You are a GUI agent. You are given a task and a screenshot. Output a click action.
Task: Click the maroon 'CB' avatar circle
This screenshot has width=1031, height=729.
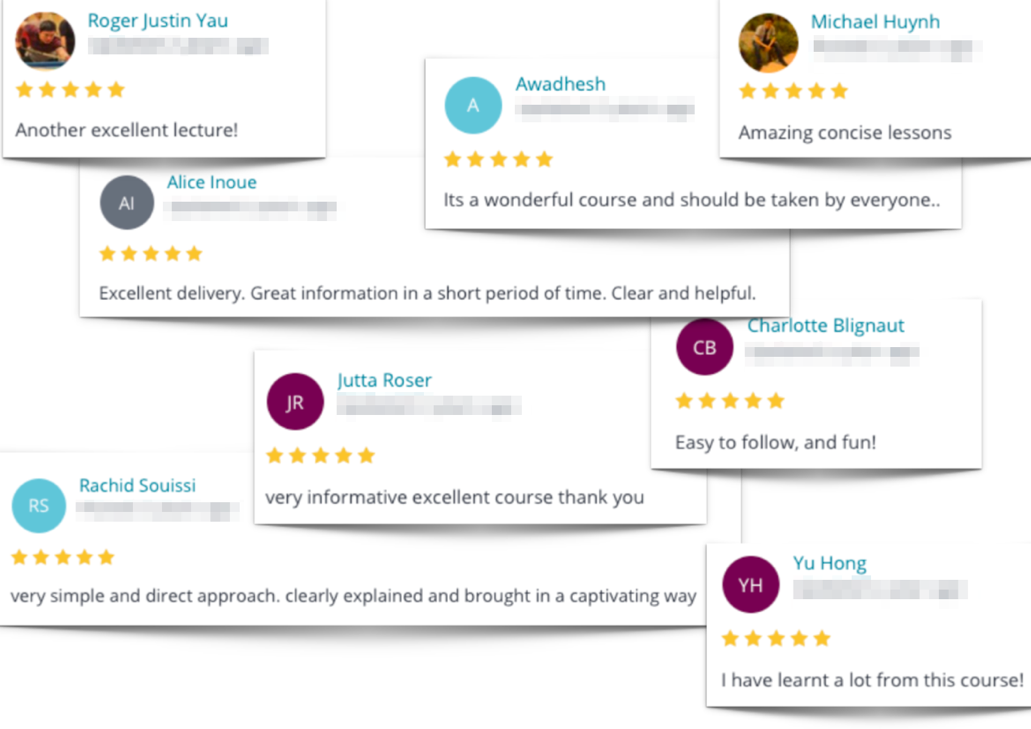pyautogui.click(x=704, y=347)
